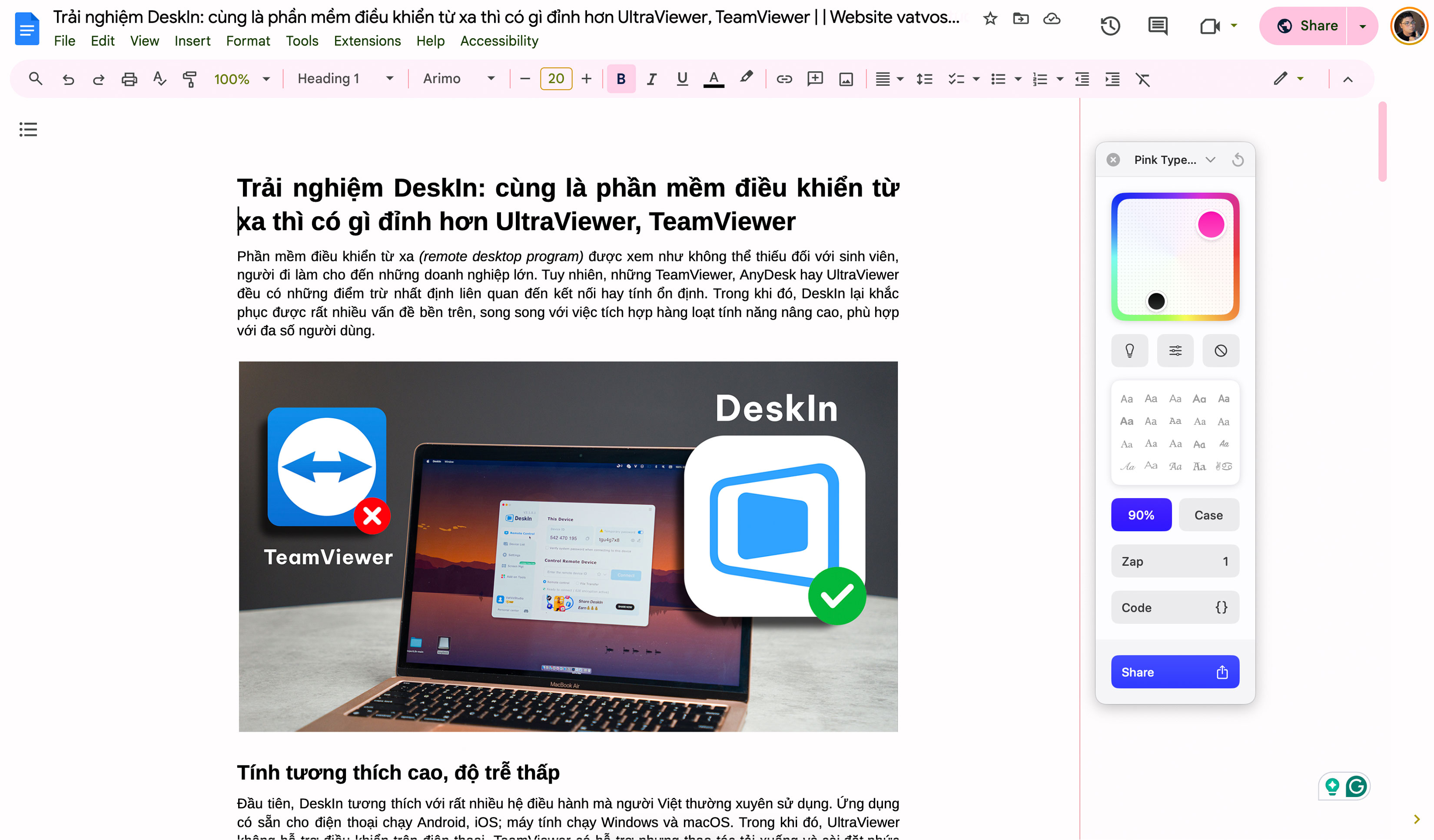
Task: Open the Grammarly widget
Action: pyautogui.click(x=1357, y=787)
